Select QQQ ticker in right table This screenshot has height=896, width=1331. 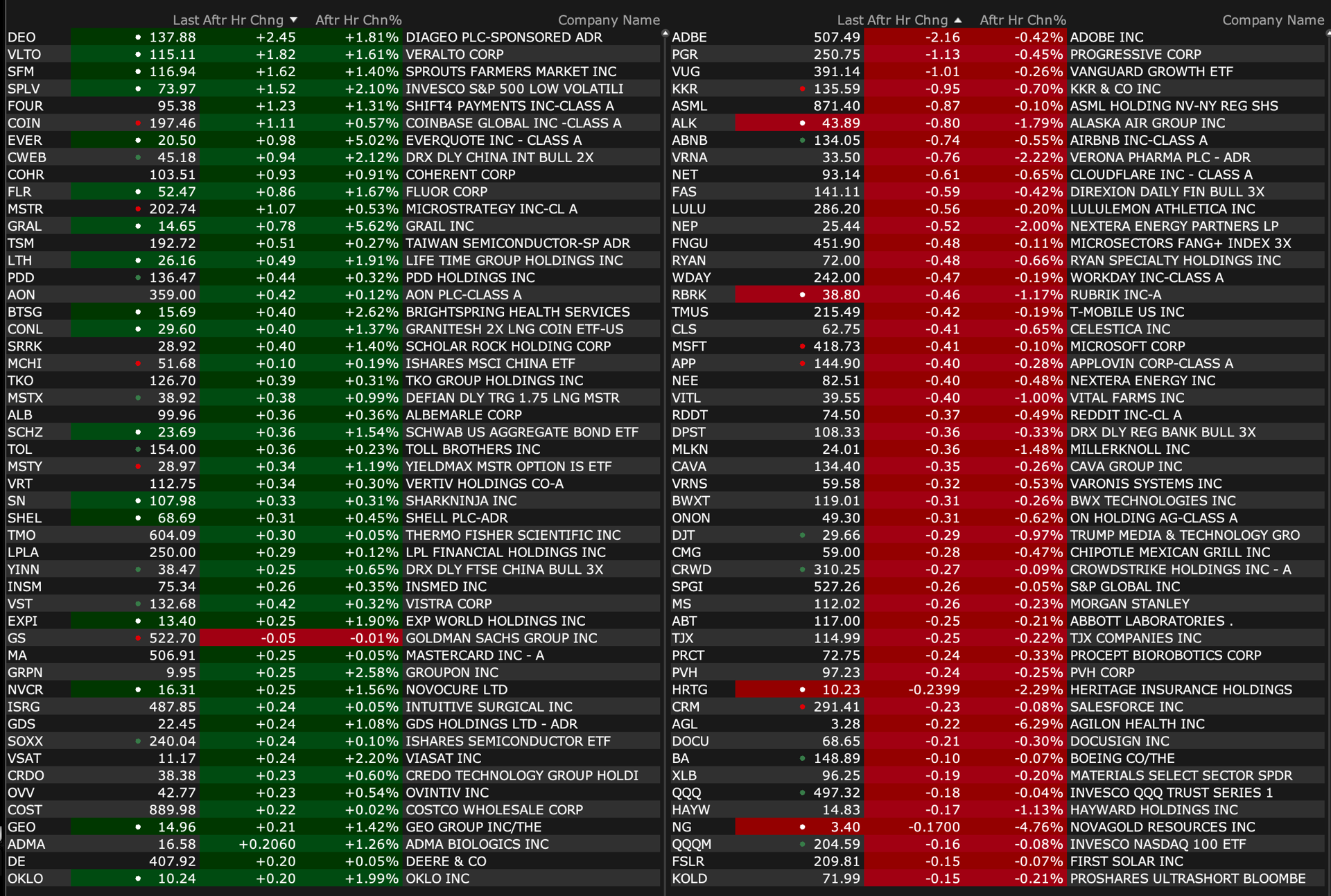coord(686,793)
